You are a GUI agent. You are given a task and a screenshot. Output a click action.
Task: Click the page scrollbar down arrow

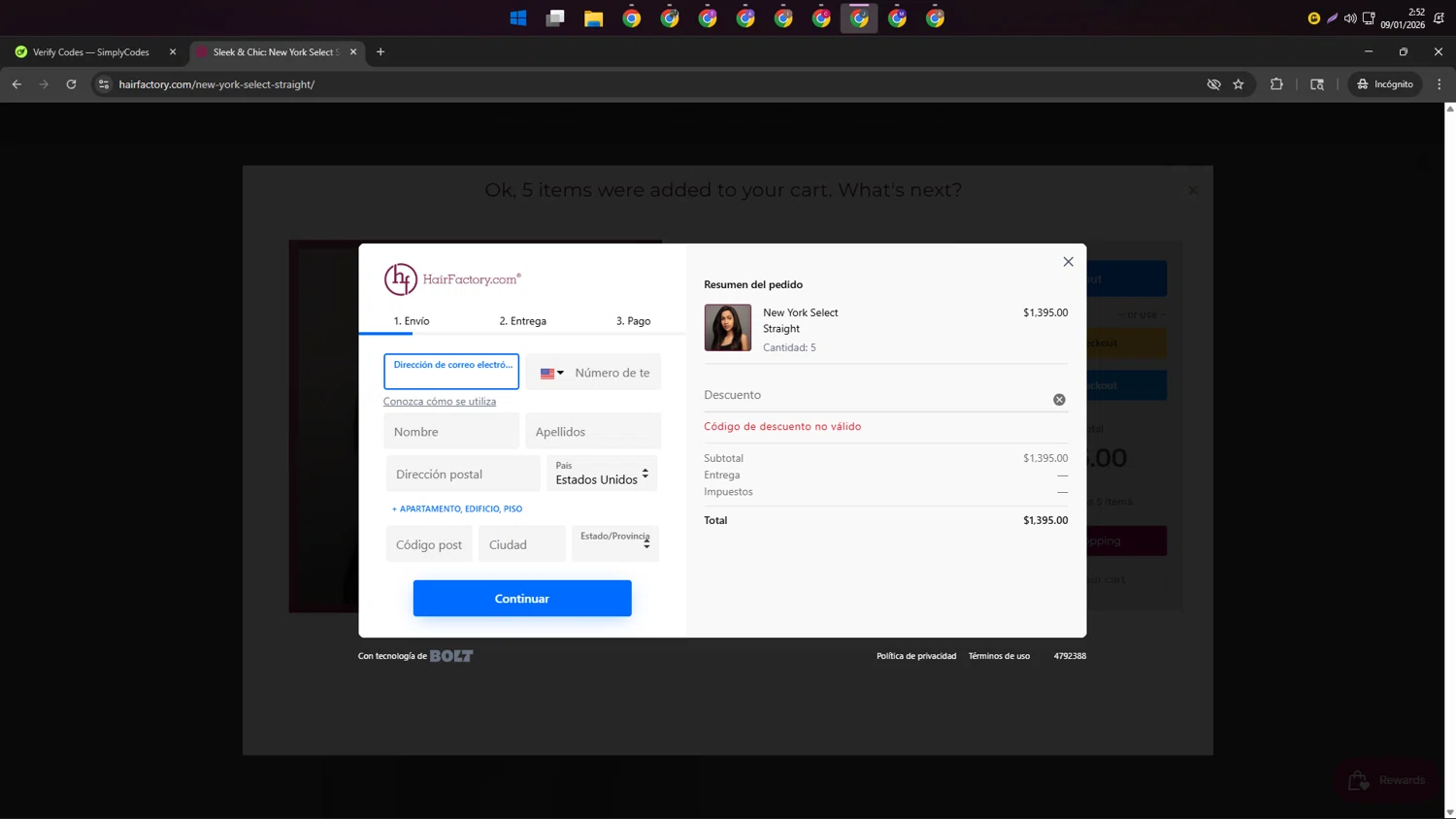1450,812
